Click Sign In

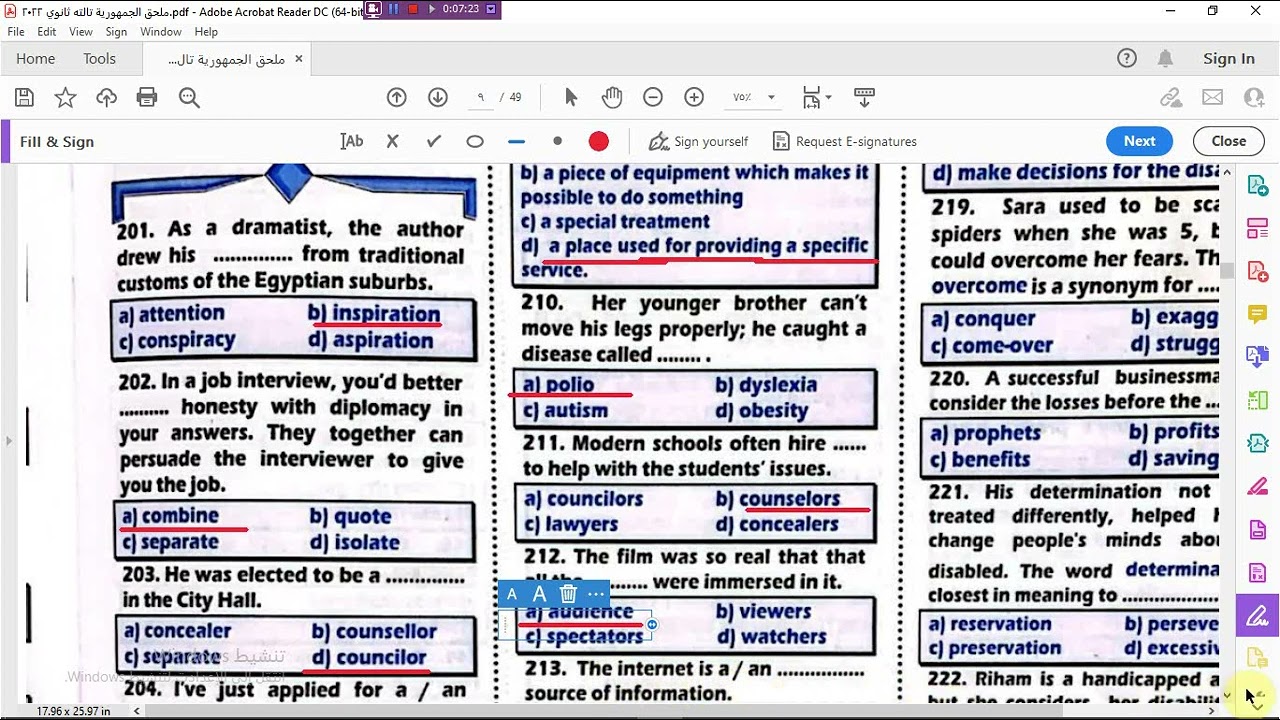point(1229,58)
